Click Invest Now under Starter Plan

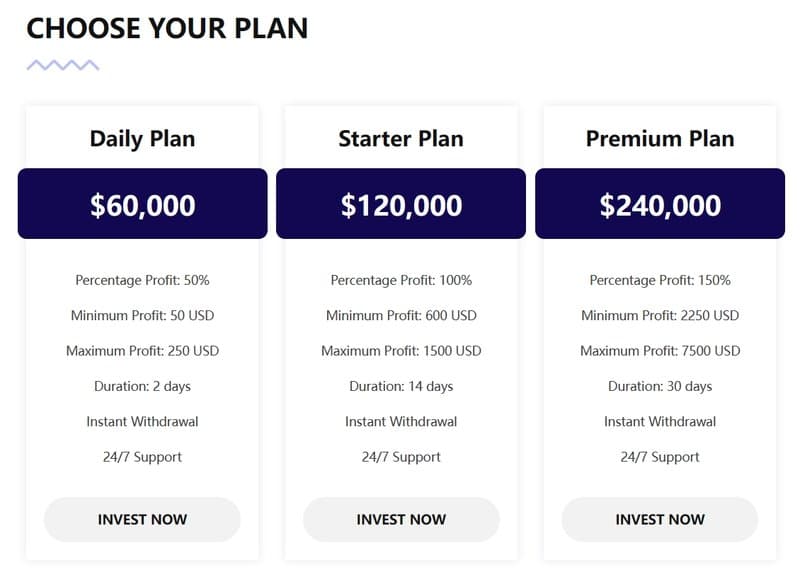pos(401,519)
